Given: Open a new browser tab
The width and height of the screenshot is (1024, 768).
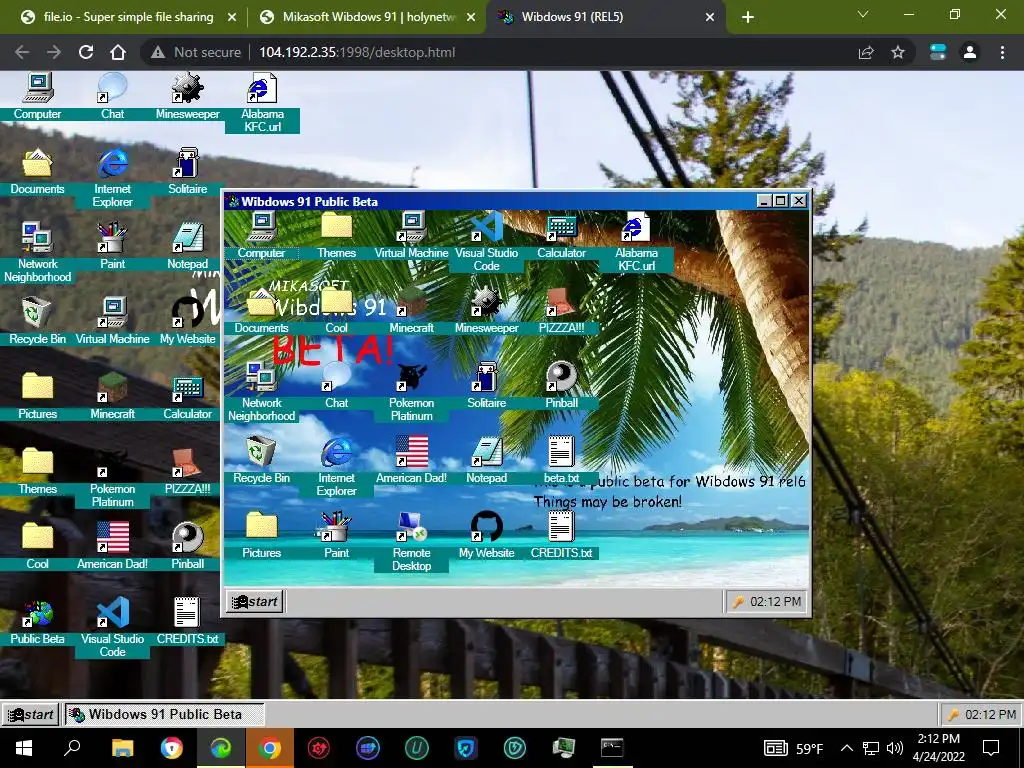Looking at the screenshot, I should click(748, 18).
